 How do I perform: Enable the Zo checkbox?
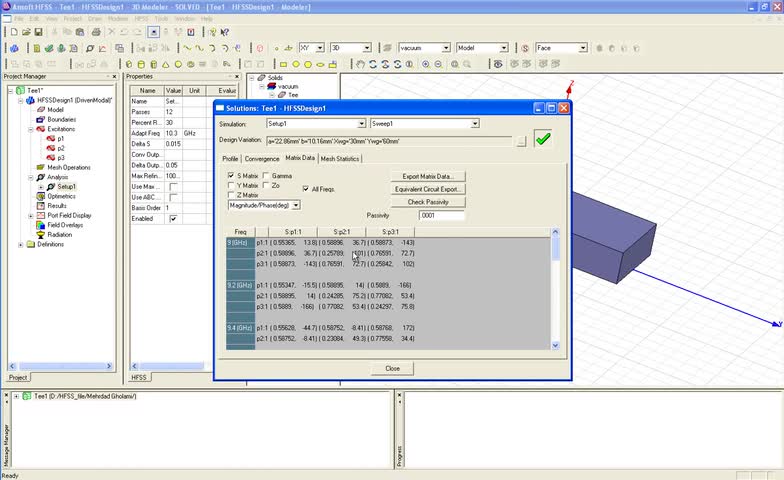tap(266, 185)
